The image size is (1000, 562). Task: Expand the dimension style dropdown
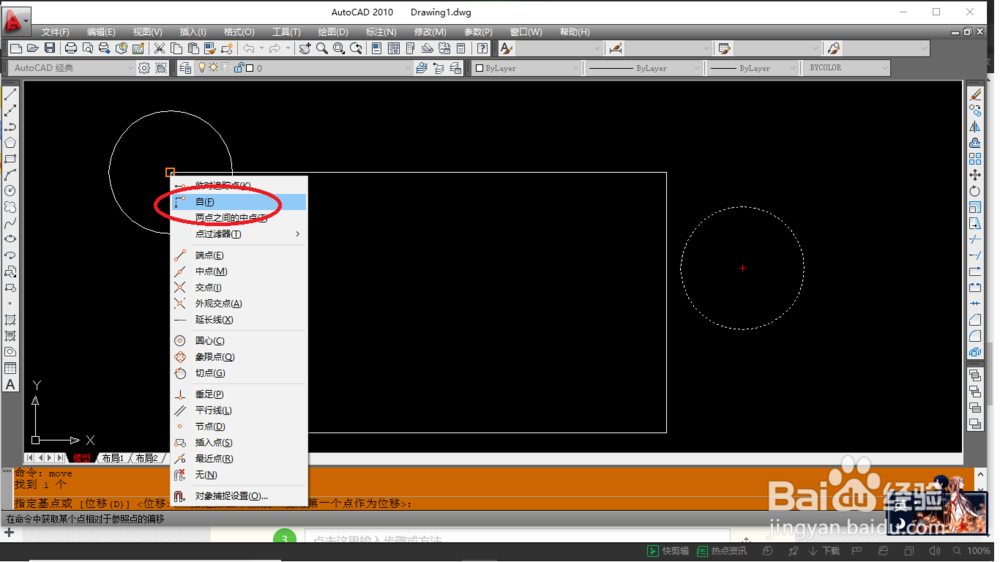[x=707, y=48]
